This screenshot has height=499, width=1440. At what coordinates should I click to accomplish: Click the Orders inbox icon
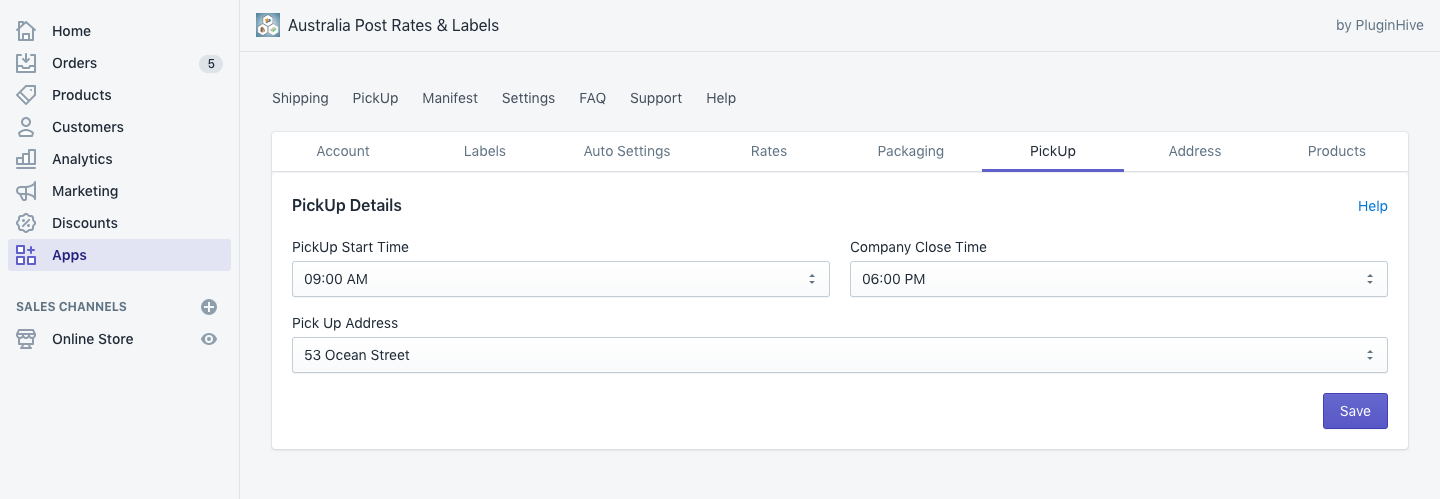click(26, 63)
